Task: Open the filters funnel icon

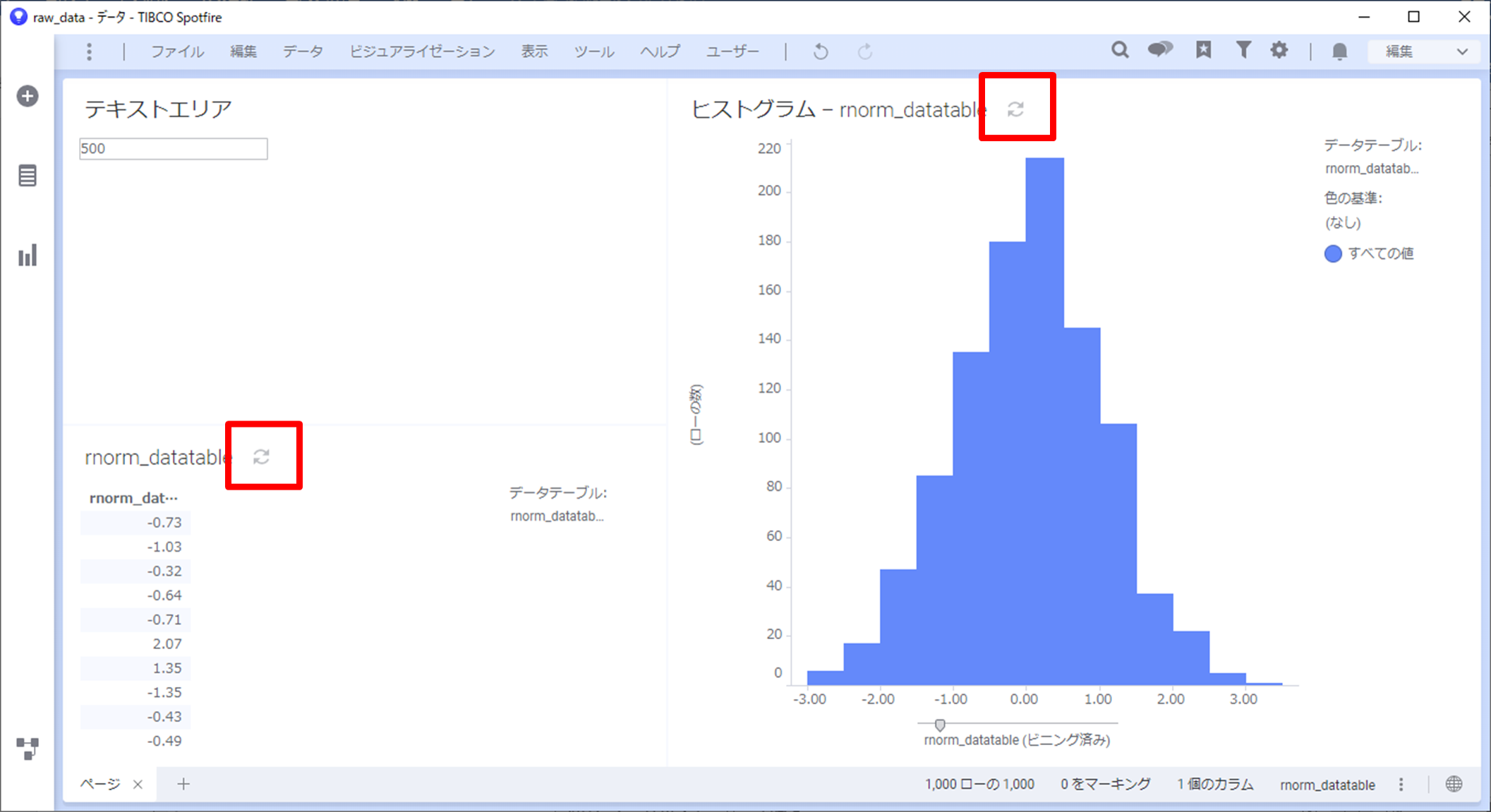Action: pyautogui.click(x=1243, y=50)
